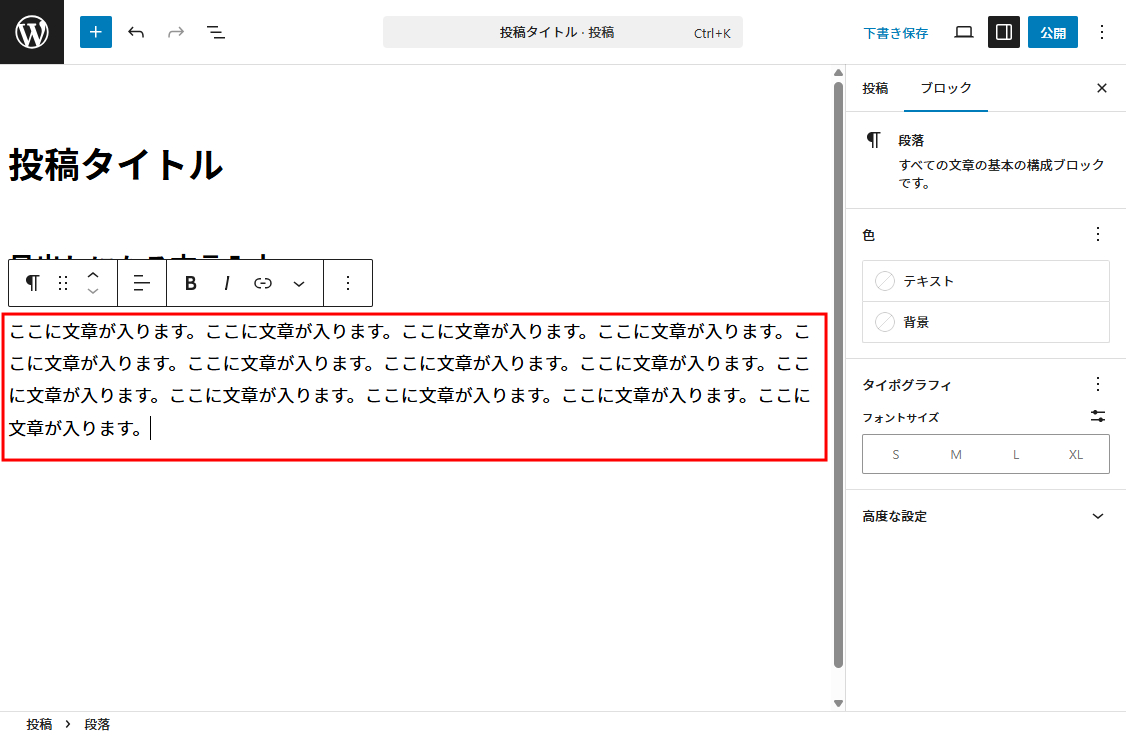
Task: Select font size L
Action: (x=1015, y=455)
